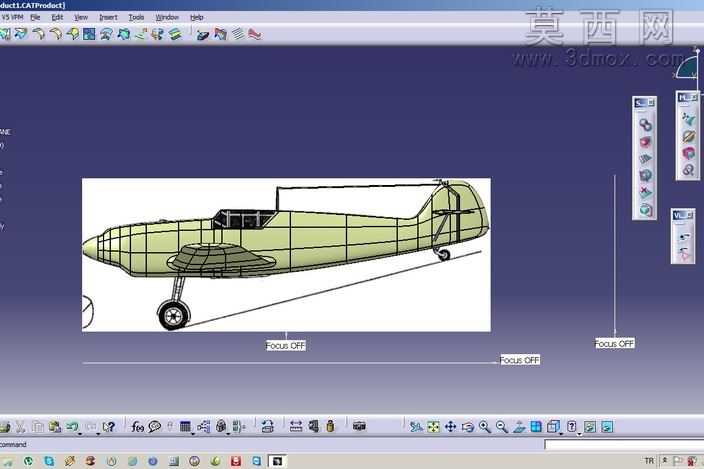Select the Measure Inertia weight icon
Image resolution: width=704 pixels, height=469 pixels.
[330, 426]
